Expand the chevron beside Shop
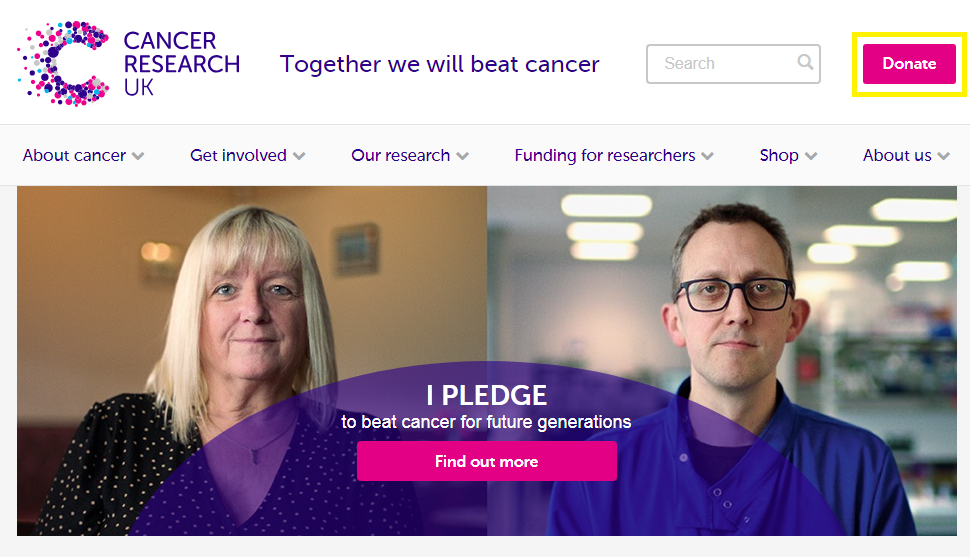The width and height of the screenshot is (970, 557). click(x=811, y=156)
